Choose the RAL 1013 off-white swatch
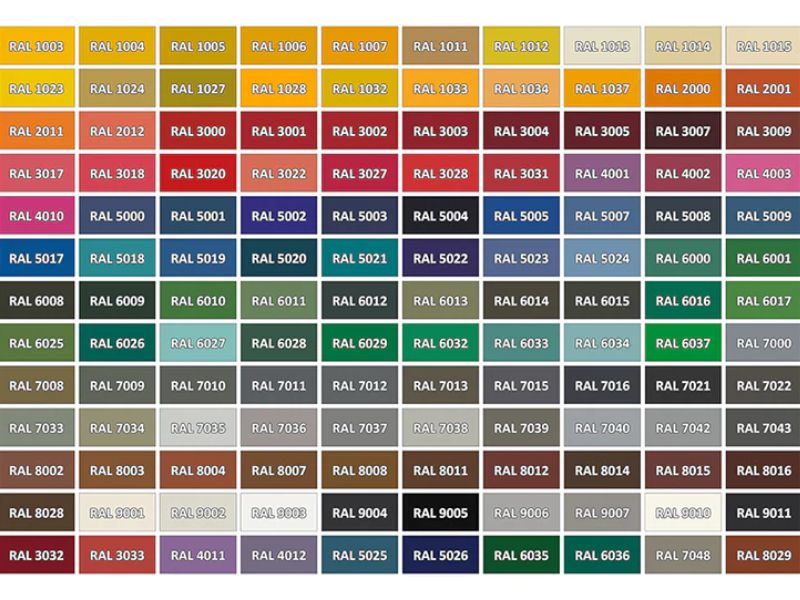800x600 pixels. pyautogui.click(x=602, y=46)
